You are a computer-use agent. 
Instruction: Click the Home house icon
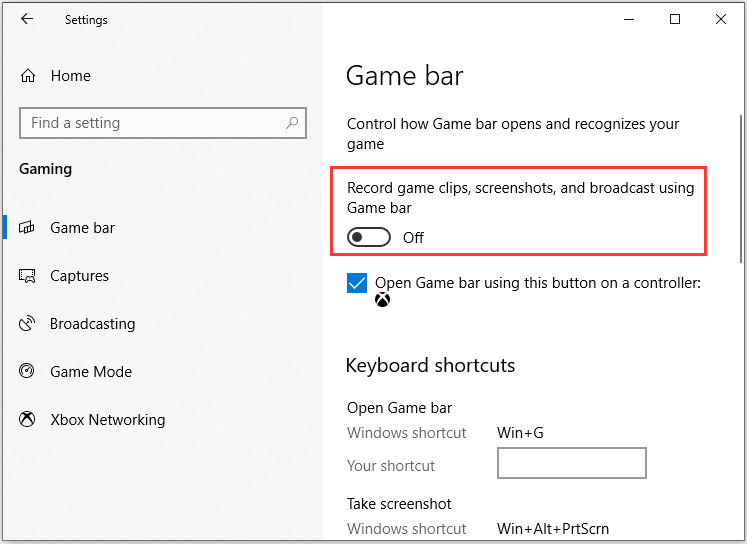coord(28,76)
